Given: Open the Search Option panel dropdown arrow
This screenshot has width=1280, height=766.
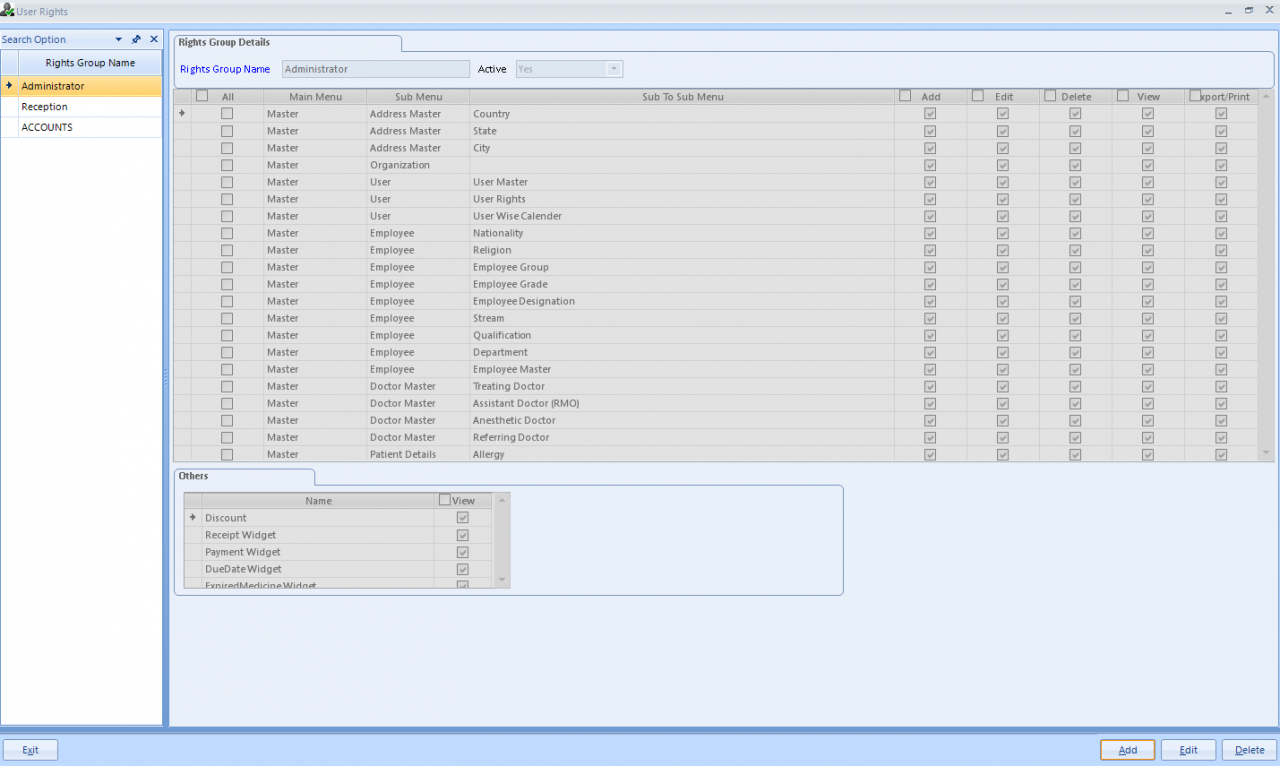Looking at the screenshot, I should point(120,39).
